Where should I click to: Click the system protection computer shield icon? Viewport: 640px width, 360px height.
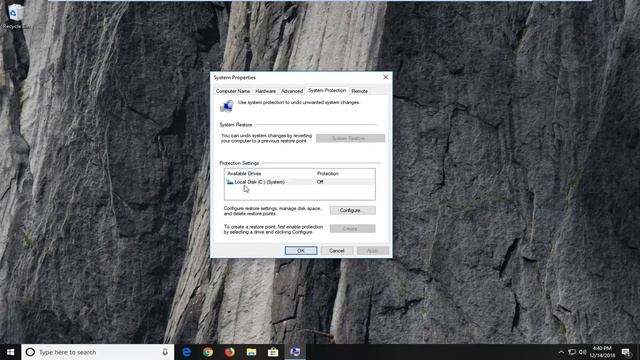click(x=227, y=106)
